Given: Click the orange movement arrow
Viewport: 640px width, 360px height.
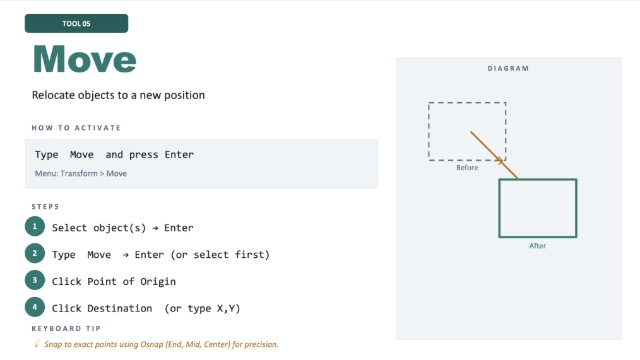Looking at the screenshot, I should (x=494, y=155).
